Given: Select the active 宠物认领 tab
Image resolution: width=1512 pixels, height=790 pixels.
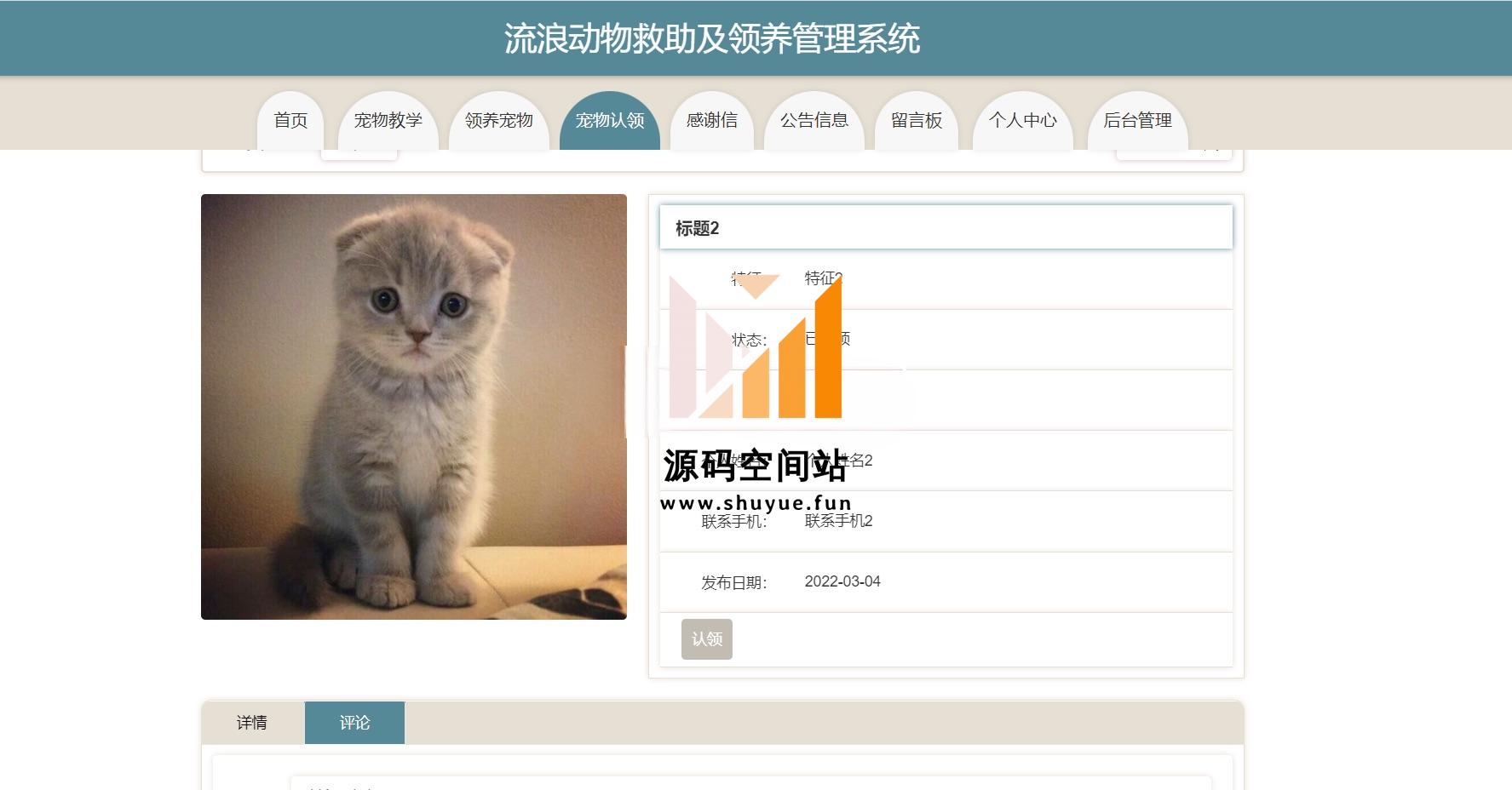Looking at the screenshot, I should [x=610, y=120].
